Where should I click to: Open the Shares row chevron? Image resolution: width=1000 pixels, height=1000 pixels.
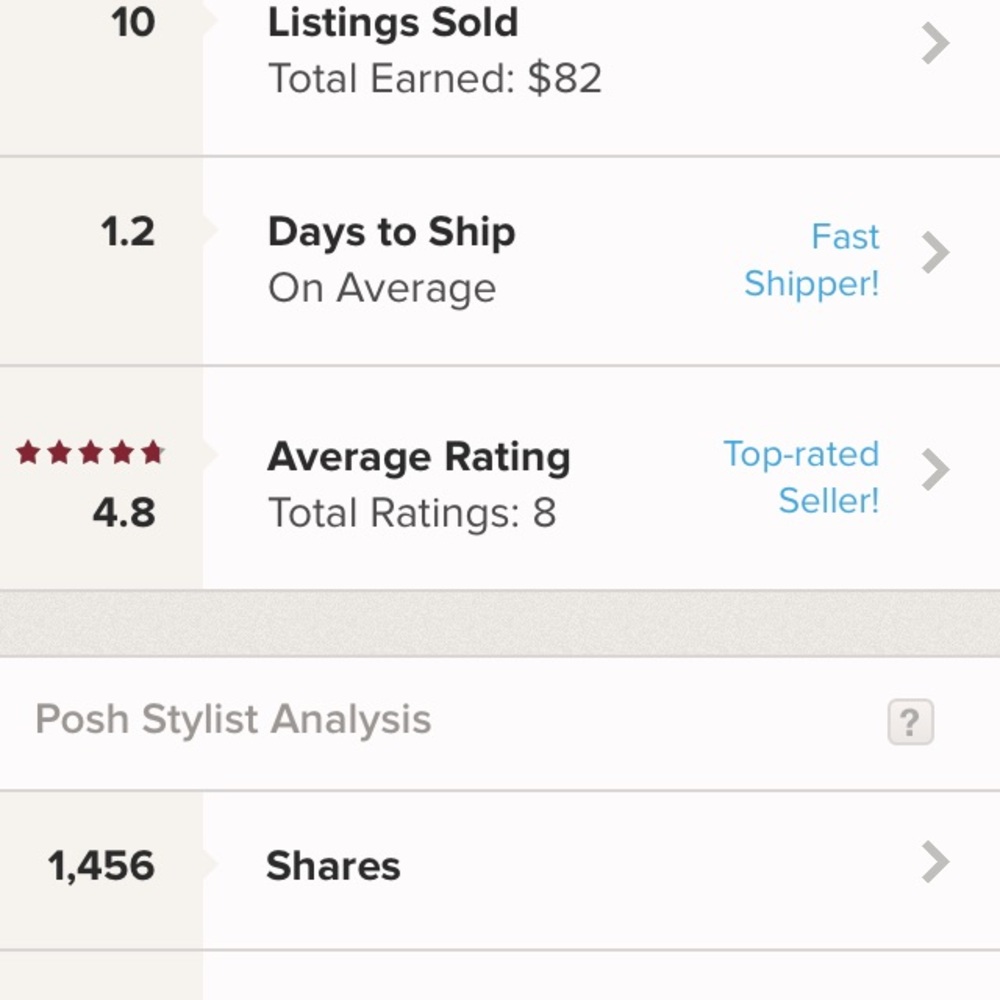[935, 862]
